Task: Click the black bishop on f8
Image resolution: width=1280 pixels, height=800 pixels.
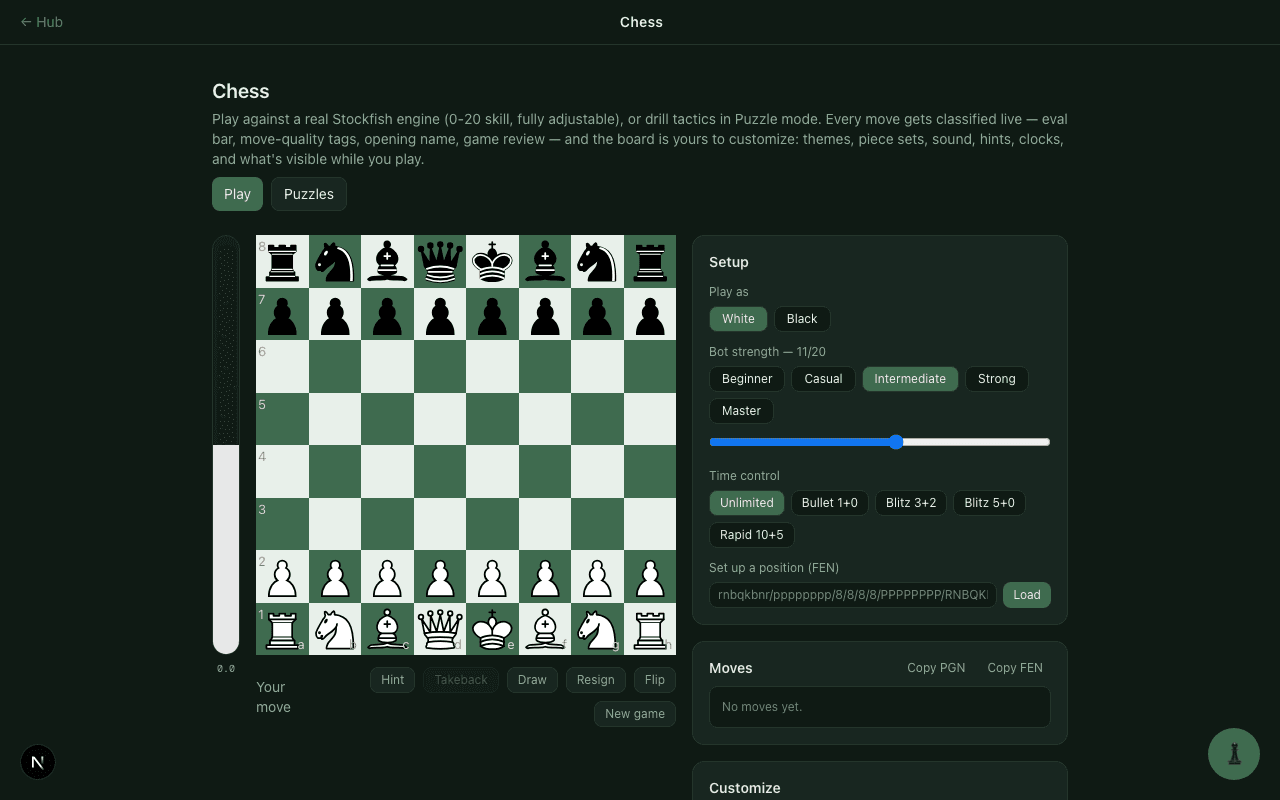Action: 545,261
